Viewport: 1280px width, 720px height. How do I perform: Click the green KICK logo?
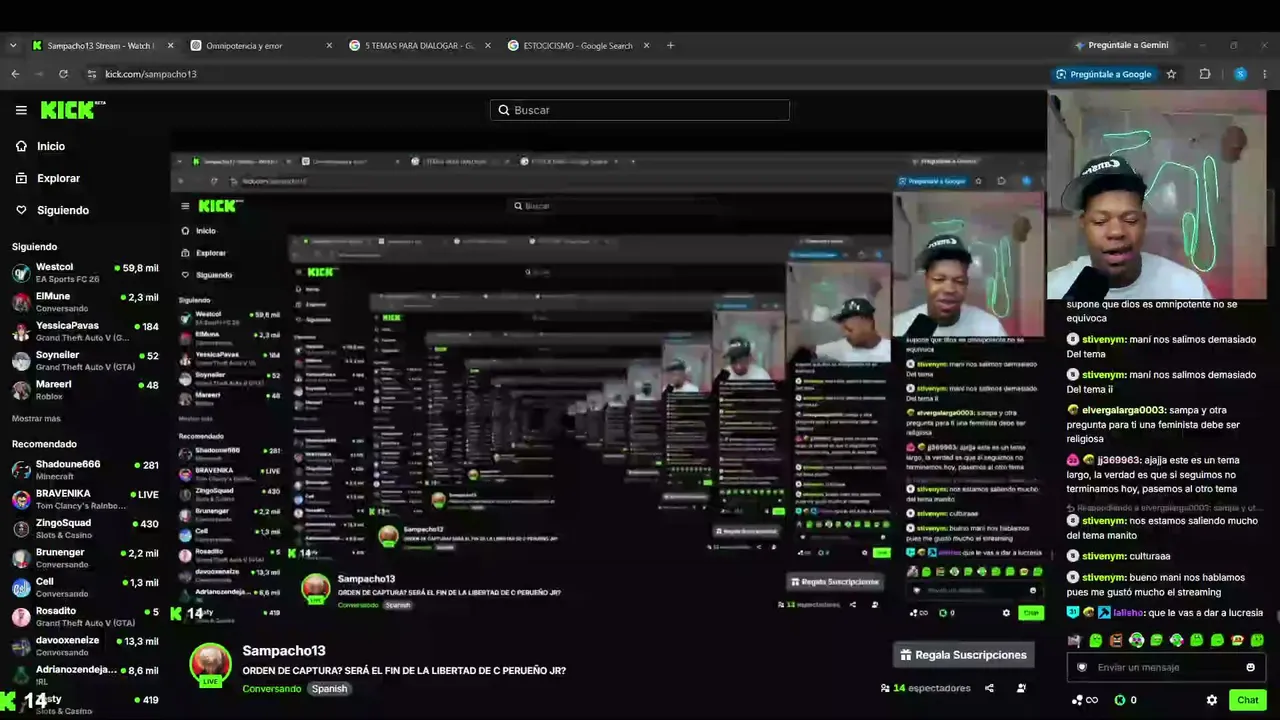[x=73, y=110]
